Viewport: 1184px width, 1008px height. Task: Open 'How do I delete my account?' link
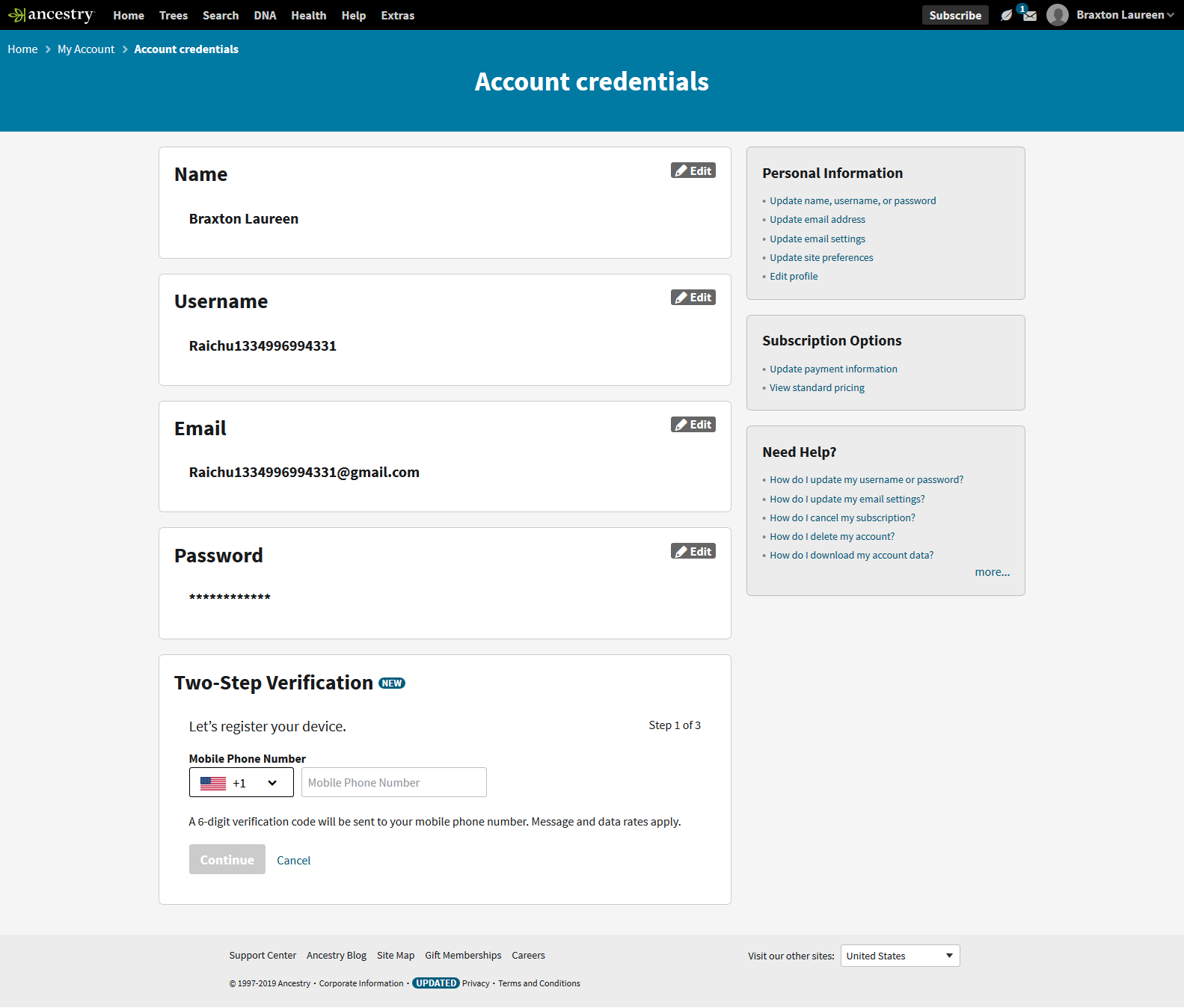coord(832,536)
